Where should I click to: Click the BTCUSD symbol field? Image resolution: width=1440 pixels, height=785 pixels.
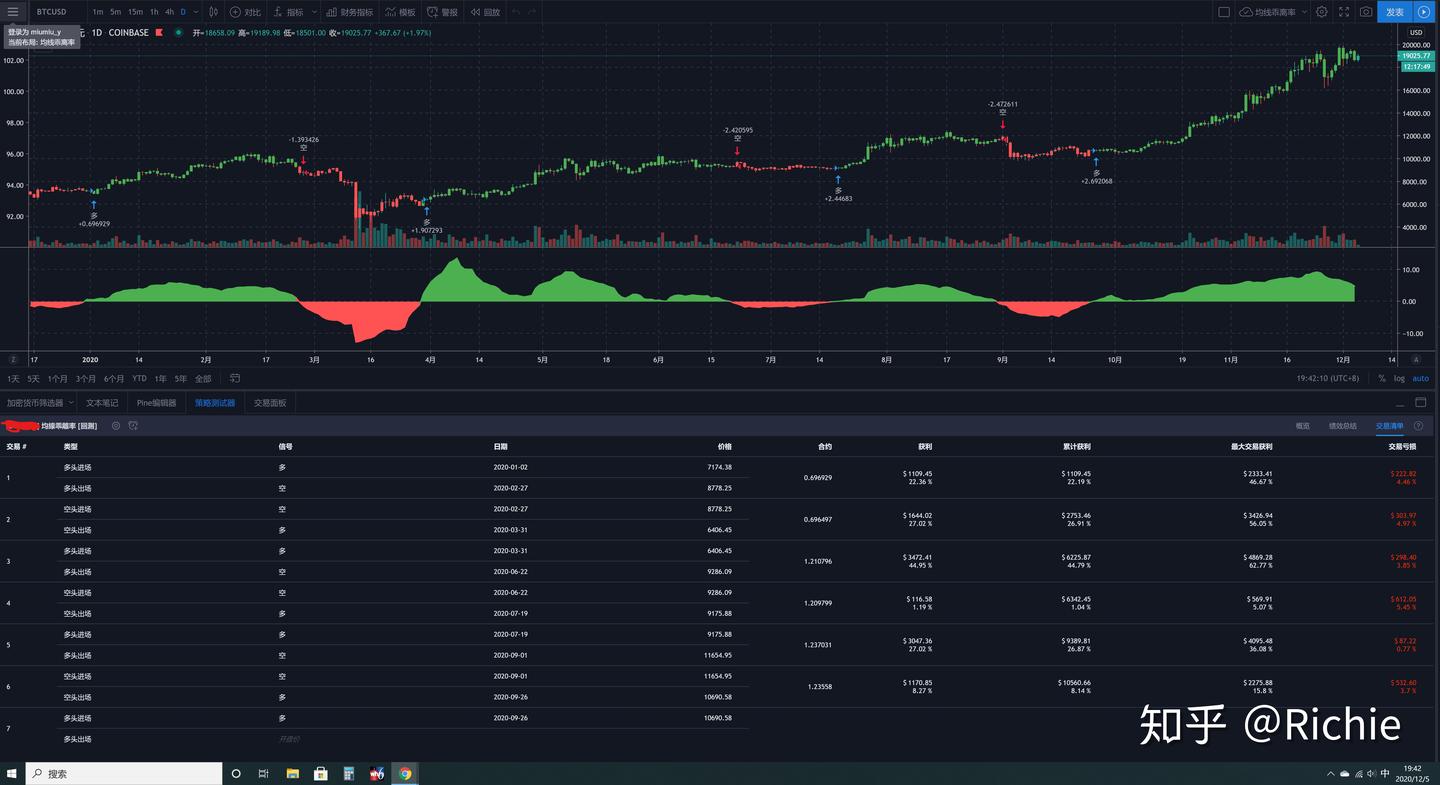[x=52, y=12]
